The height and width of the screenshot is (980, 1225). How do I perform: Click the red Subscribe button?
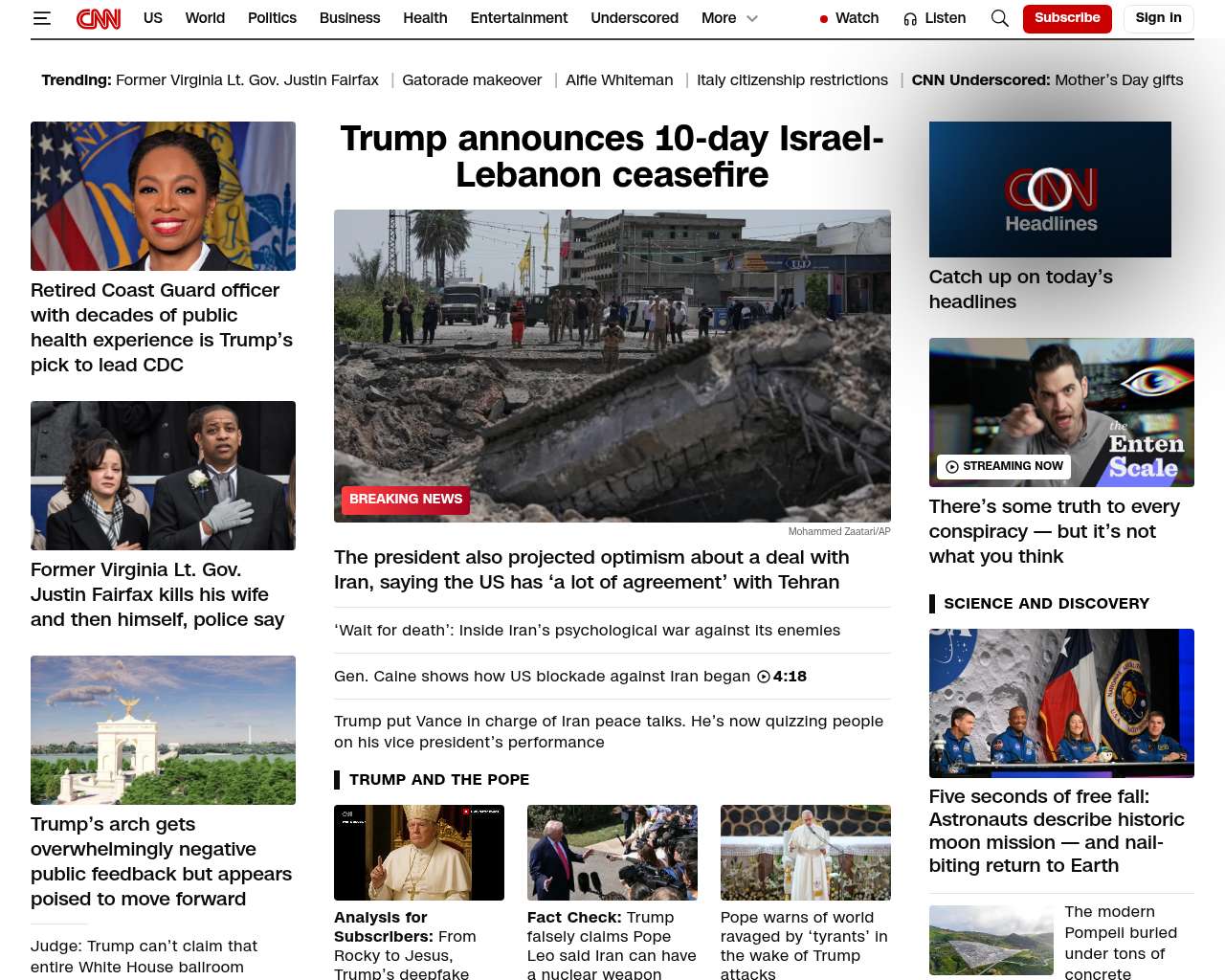1067,18
